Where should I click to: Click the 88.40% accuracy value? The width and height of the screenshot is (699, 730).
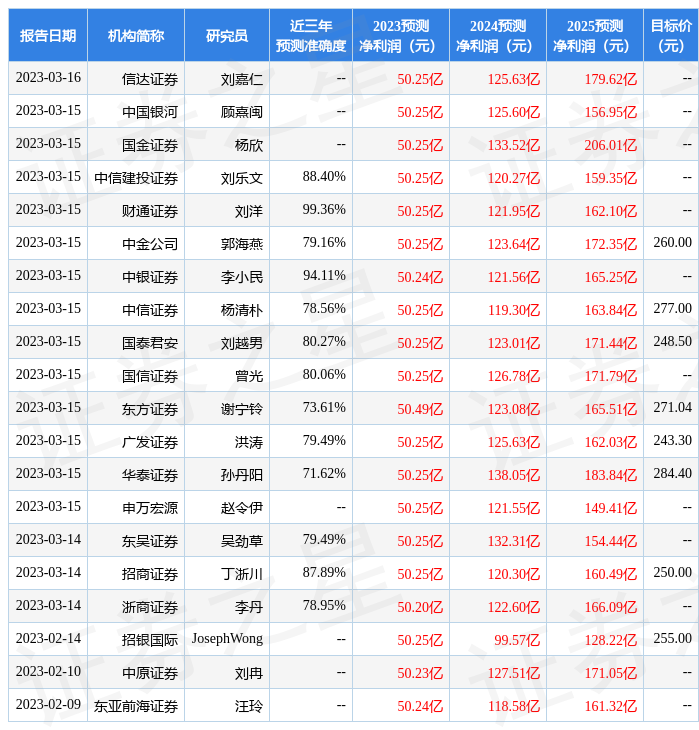pyautogui.click(x=324, y=176)
